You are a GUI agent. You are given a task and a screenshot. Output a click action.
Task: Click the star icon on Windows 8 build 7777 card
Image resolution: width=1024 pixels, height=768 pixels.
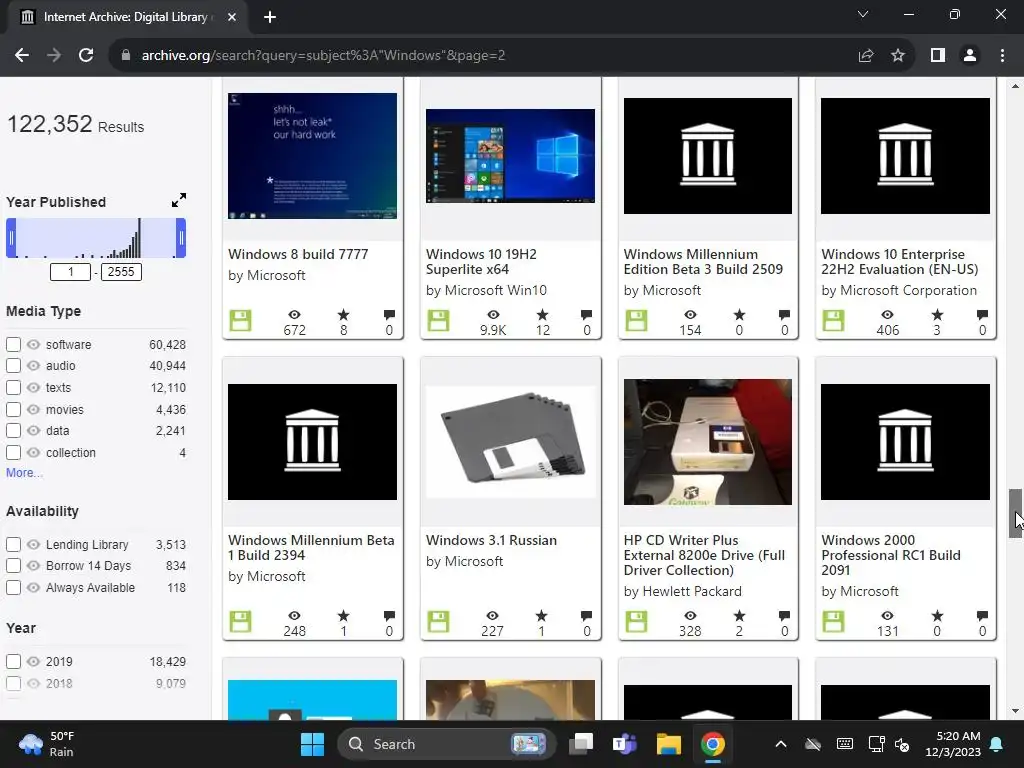pyautogui.click(x=344, y=315)
